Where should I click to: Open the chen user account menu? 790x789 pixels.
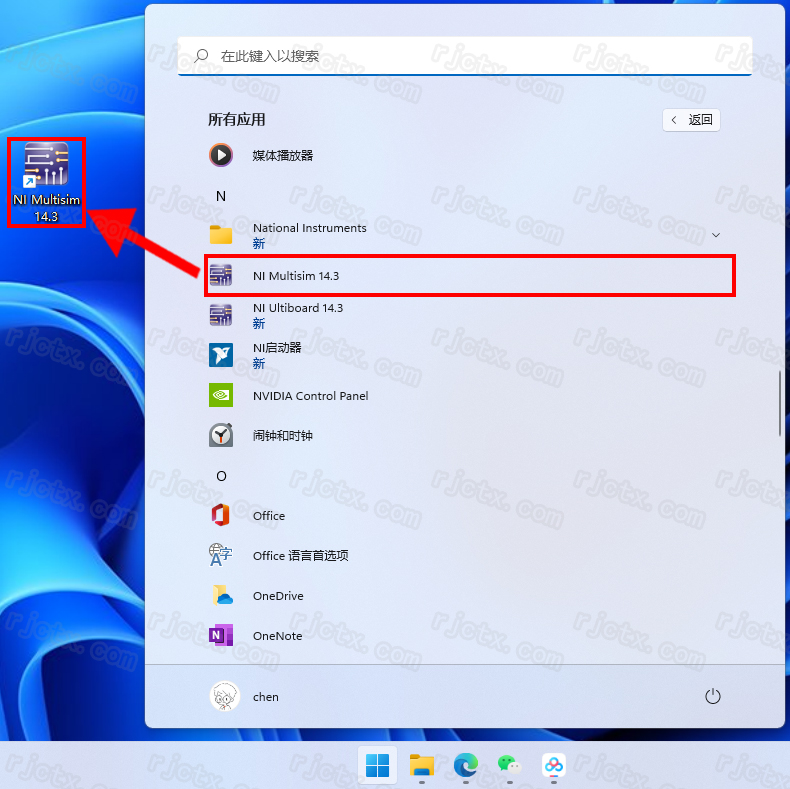245,696
